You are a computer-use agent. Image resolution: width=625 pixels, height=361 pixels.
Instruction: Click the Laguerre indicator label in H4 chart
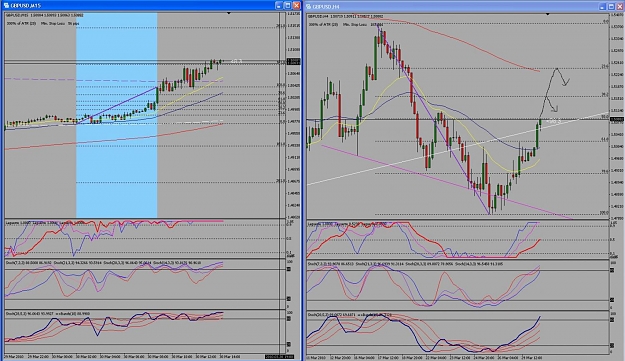tap(346, 225)
